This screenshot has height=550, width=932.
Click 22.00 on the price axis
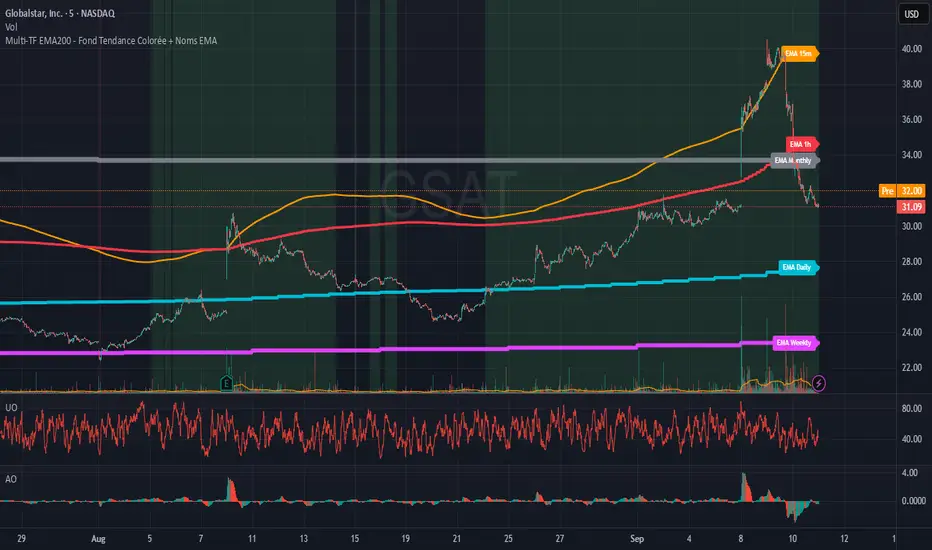pyautogui.click(x=911, y=367)
